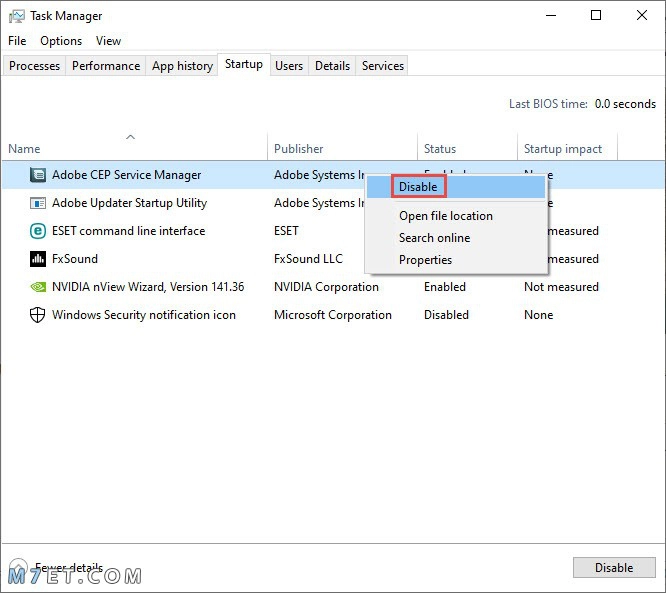Sort by the Status column header
666x593 pixels.
467,146
